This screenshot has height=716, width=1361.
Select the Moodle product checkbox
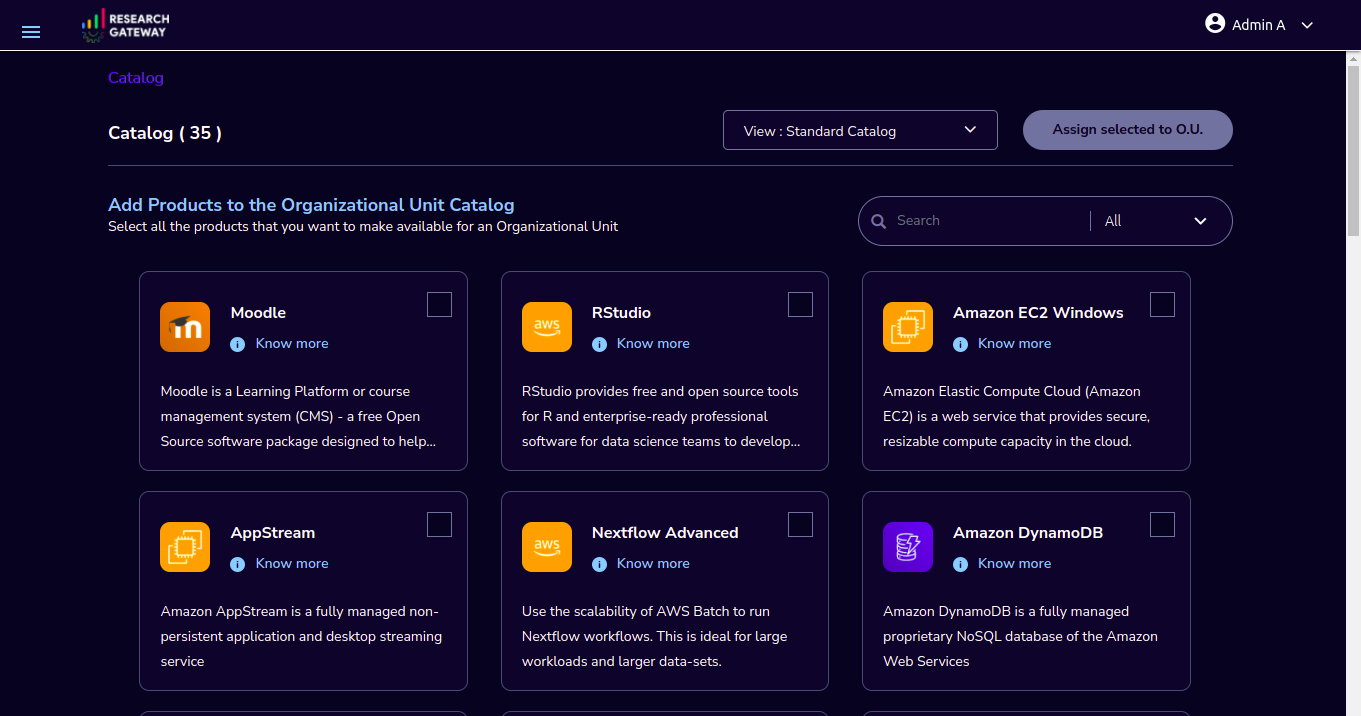click(x=439, y=304)
